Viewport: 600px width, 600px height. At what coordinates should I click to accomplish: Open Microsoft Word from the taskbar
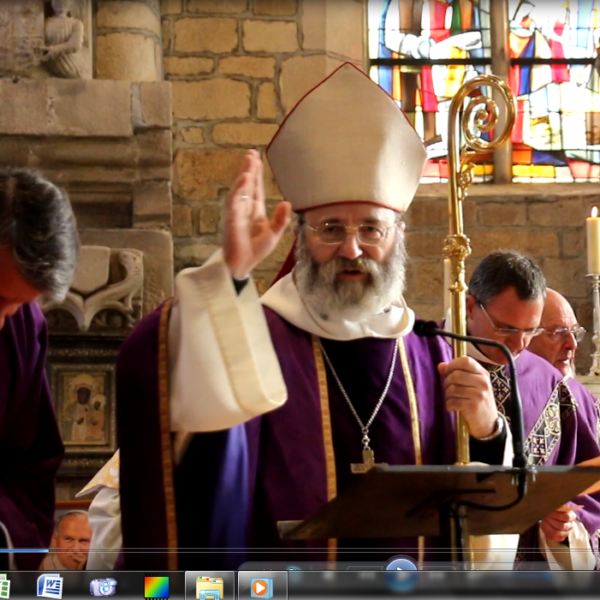49,586
